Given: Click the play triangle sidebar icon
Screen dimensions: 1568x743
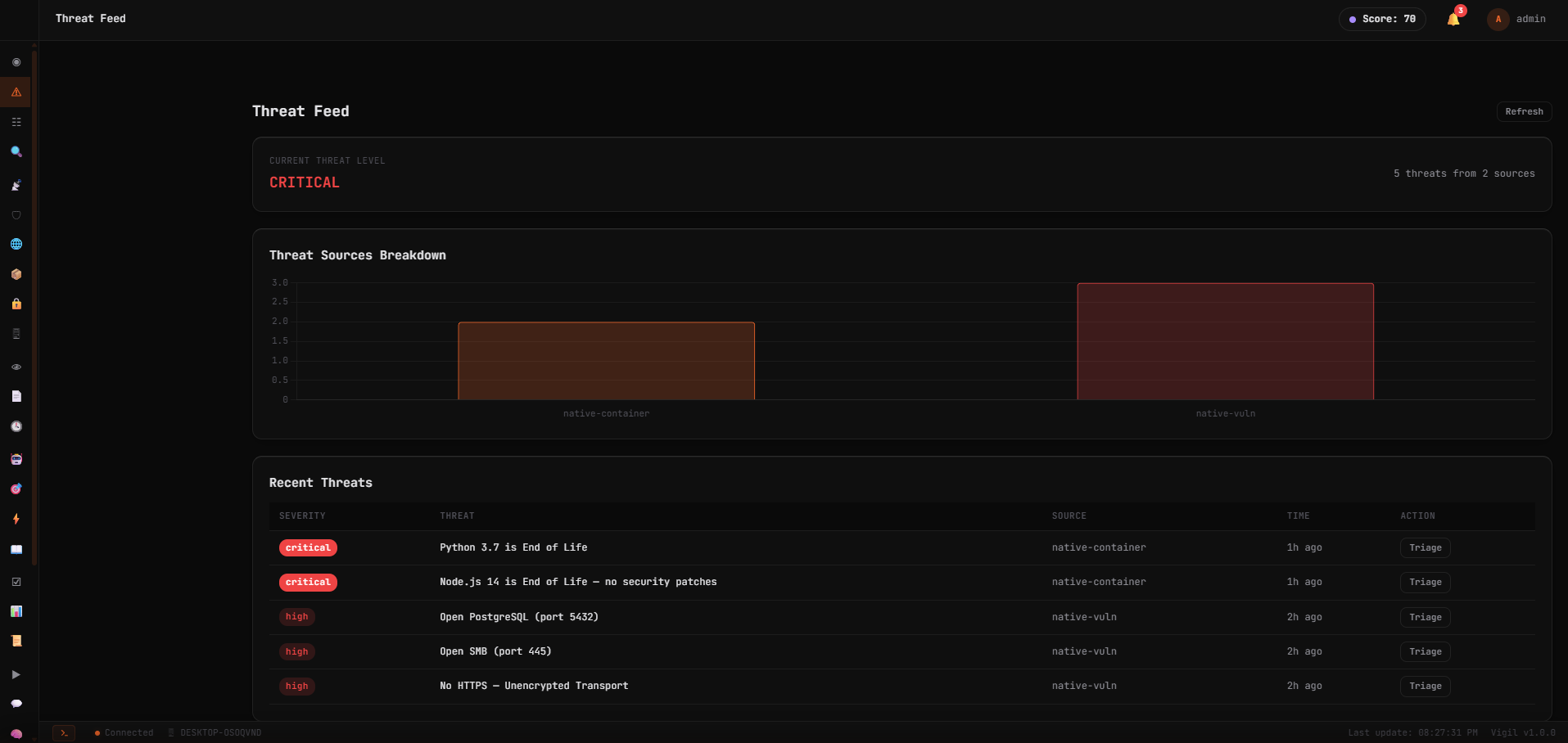Looking at the screenshot, I should 16,674.
